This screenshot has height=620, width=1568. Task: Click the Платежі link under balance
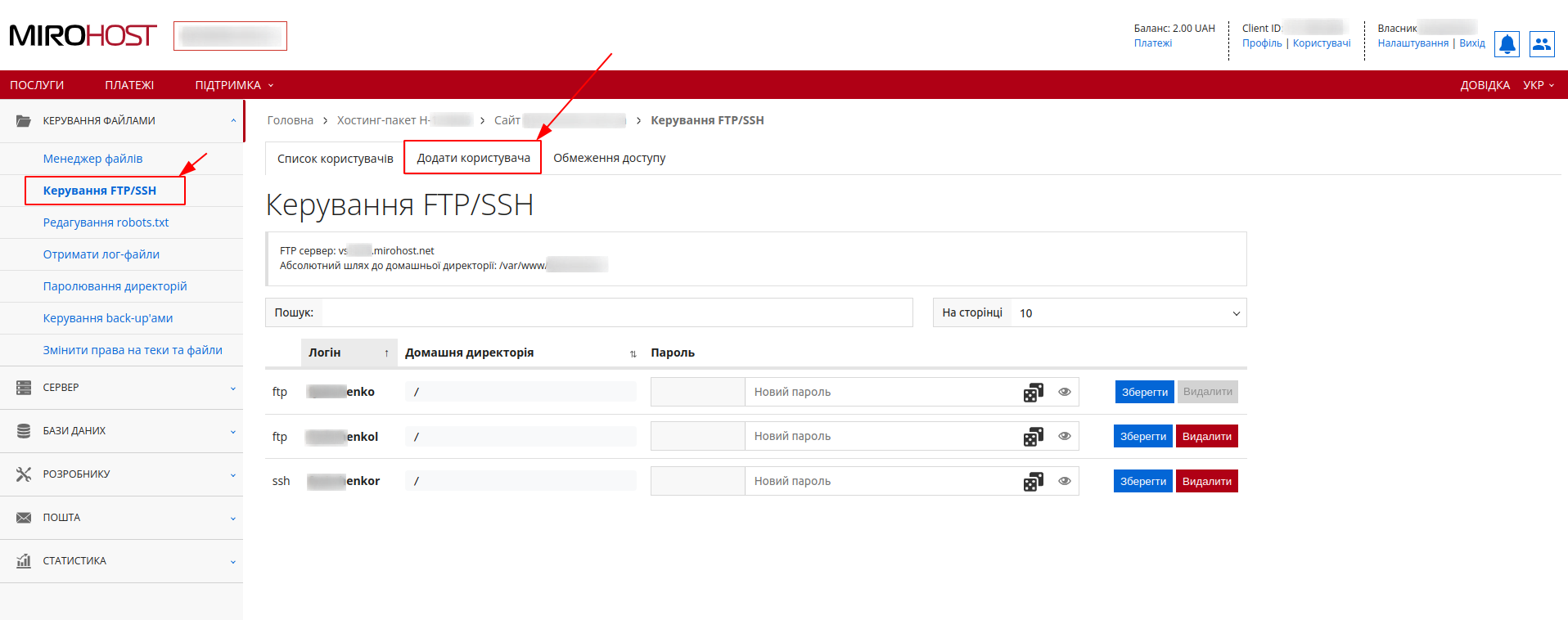pyautogui.click(x=1153, y=43)
